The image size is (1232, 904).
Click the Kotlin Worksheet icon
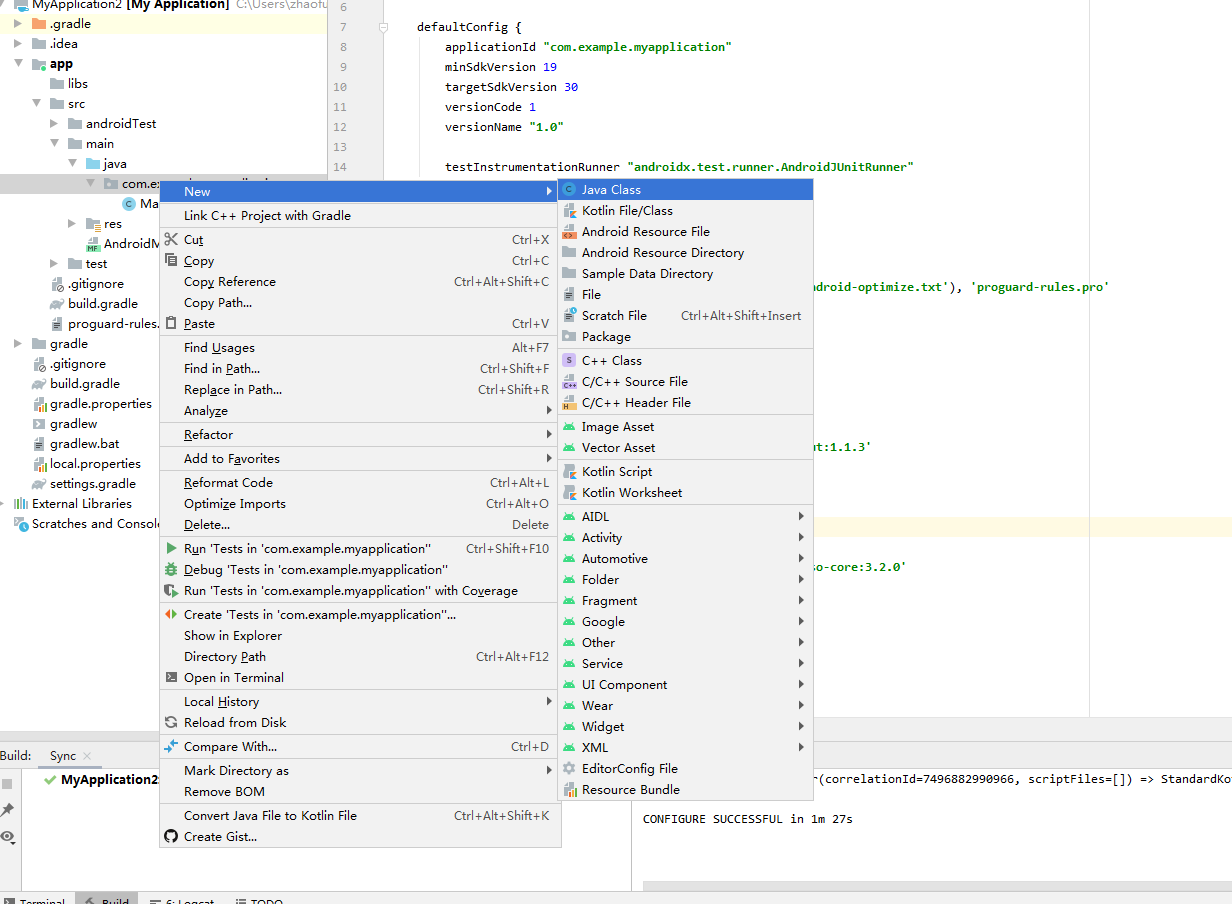pyautogui.click(x=569, y=492)
